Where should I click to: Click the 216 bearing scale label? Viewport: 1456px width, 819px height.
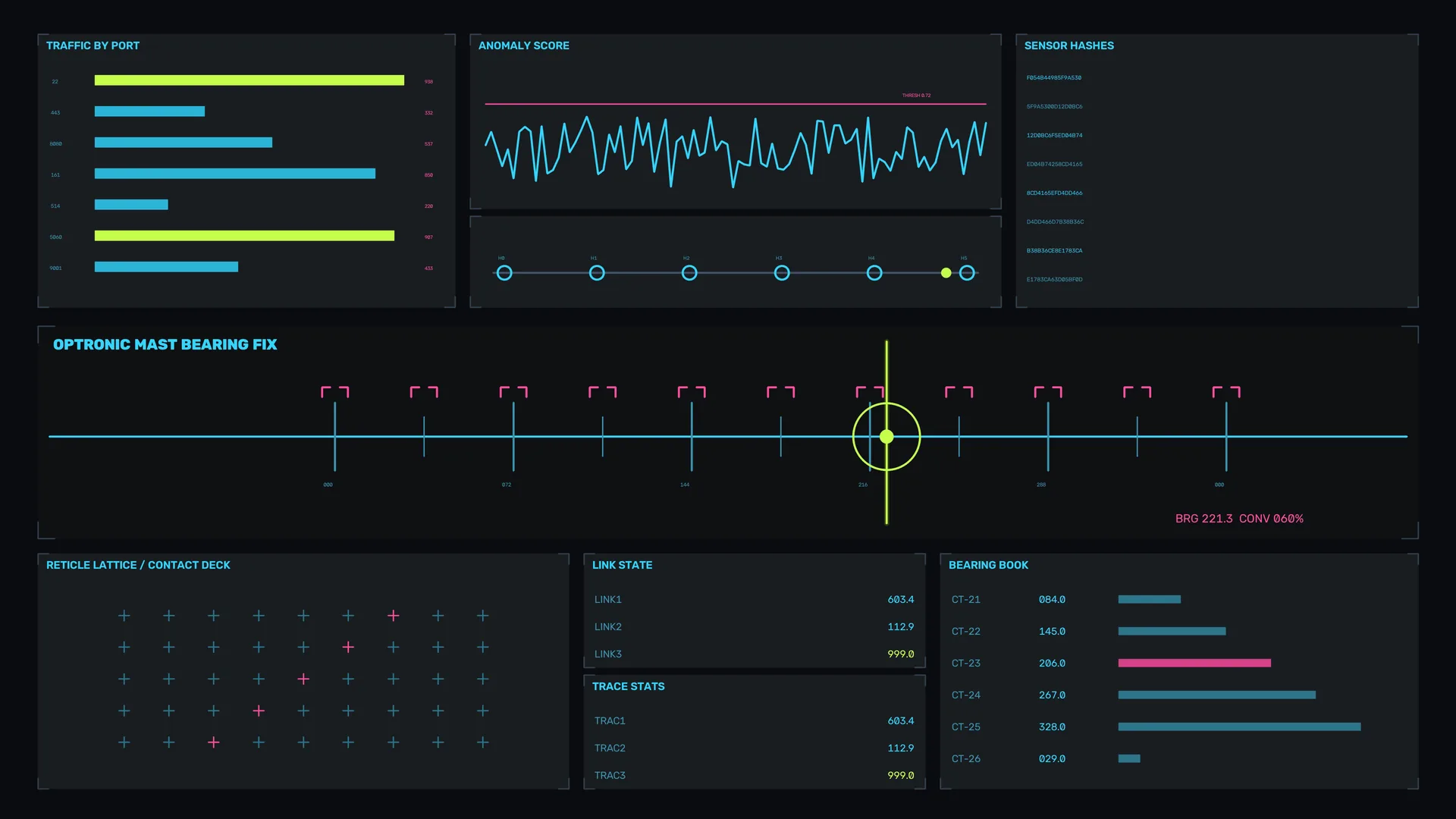[x=863, y=485]
